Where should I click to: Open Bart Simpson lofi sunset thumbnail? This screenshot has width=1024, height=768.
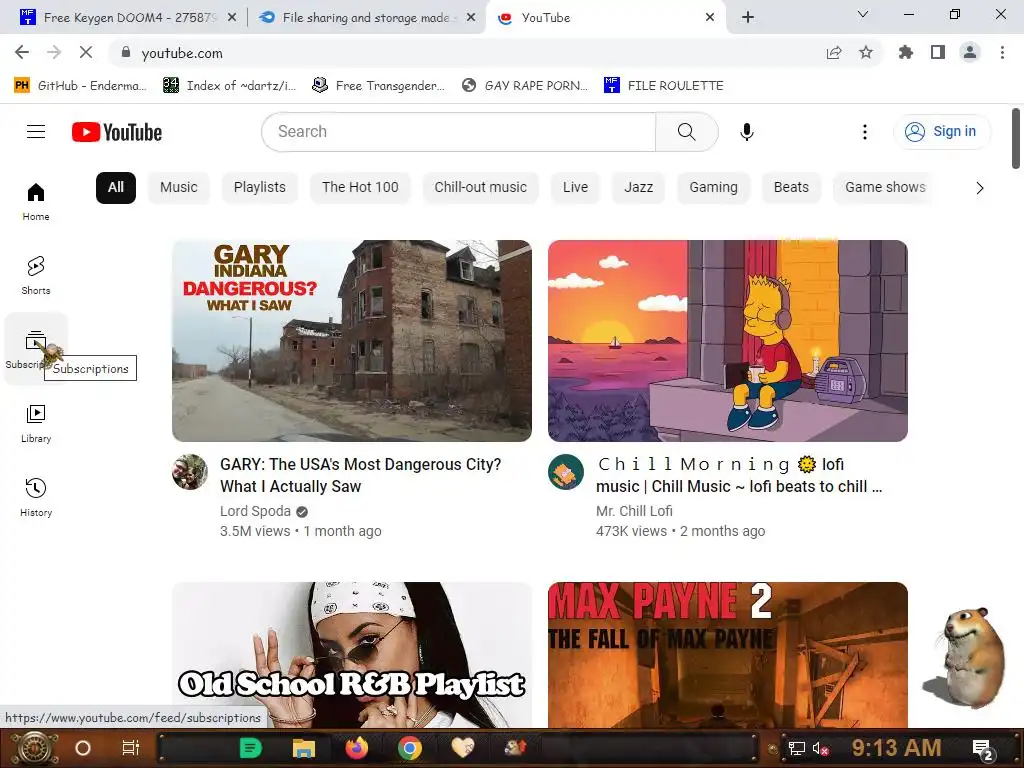728,341
